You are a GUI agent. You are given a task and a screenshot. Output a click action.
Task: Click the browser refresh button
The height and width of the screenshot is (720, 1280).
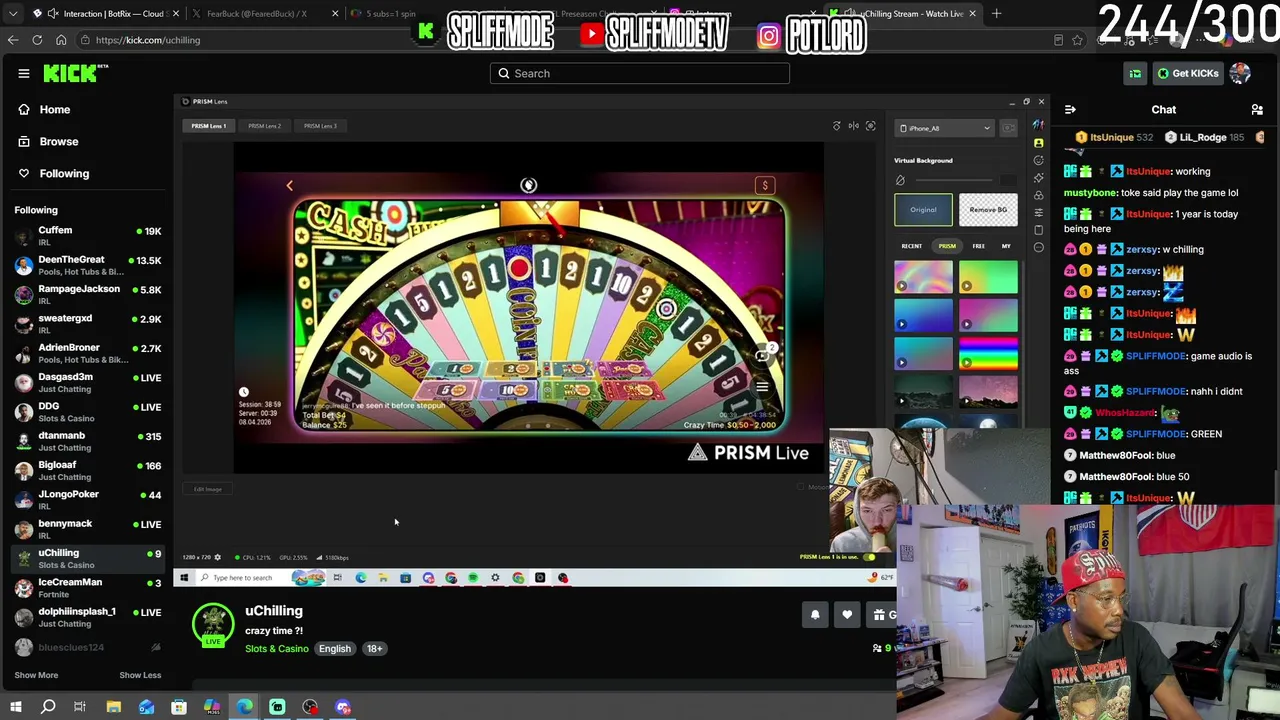coord(37,40)
